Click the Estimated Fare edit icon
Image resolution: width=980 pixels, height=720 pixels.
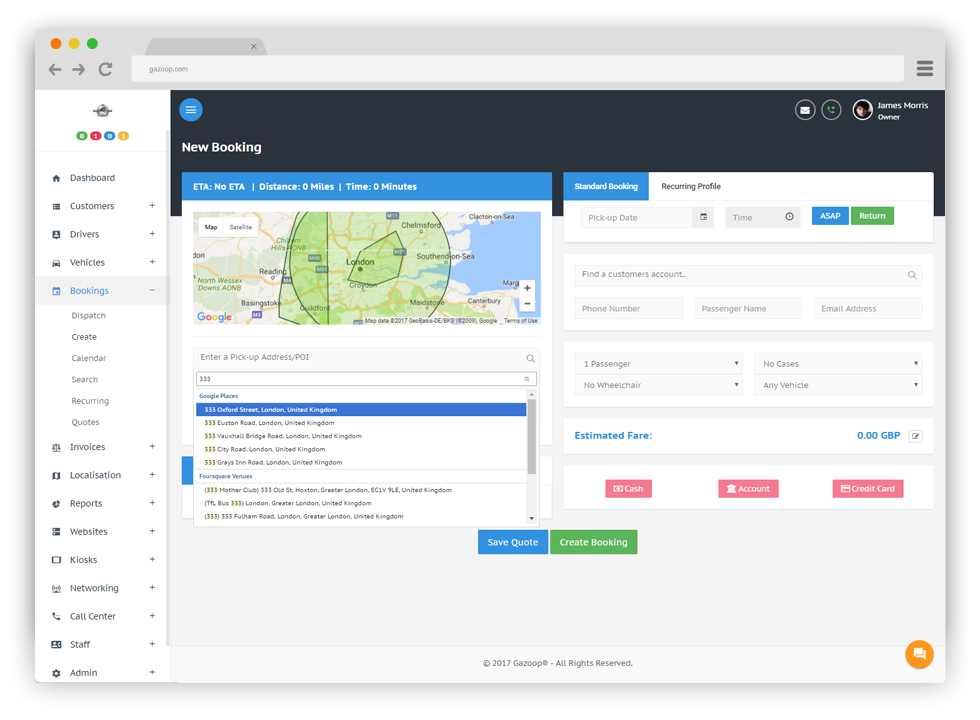click(917, 436)
